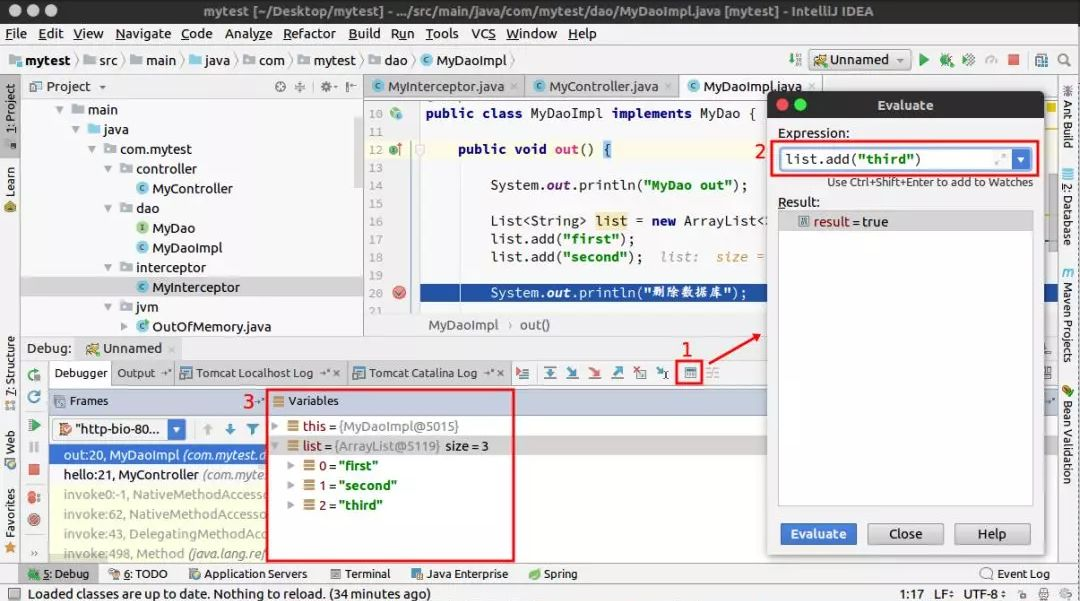
Task: Click the Evaluate button
Action: [818, 534]
